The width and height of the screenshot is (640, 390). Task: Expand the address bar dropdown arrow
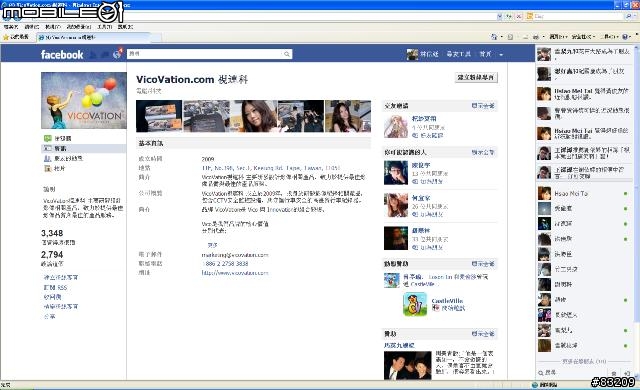click(500, 16)
